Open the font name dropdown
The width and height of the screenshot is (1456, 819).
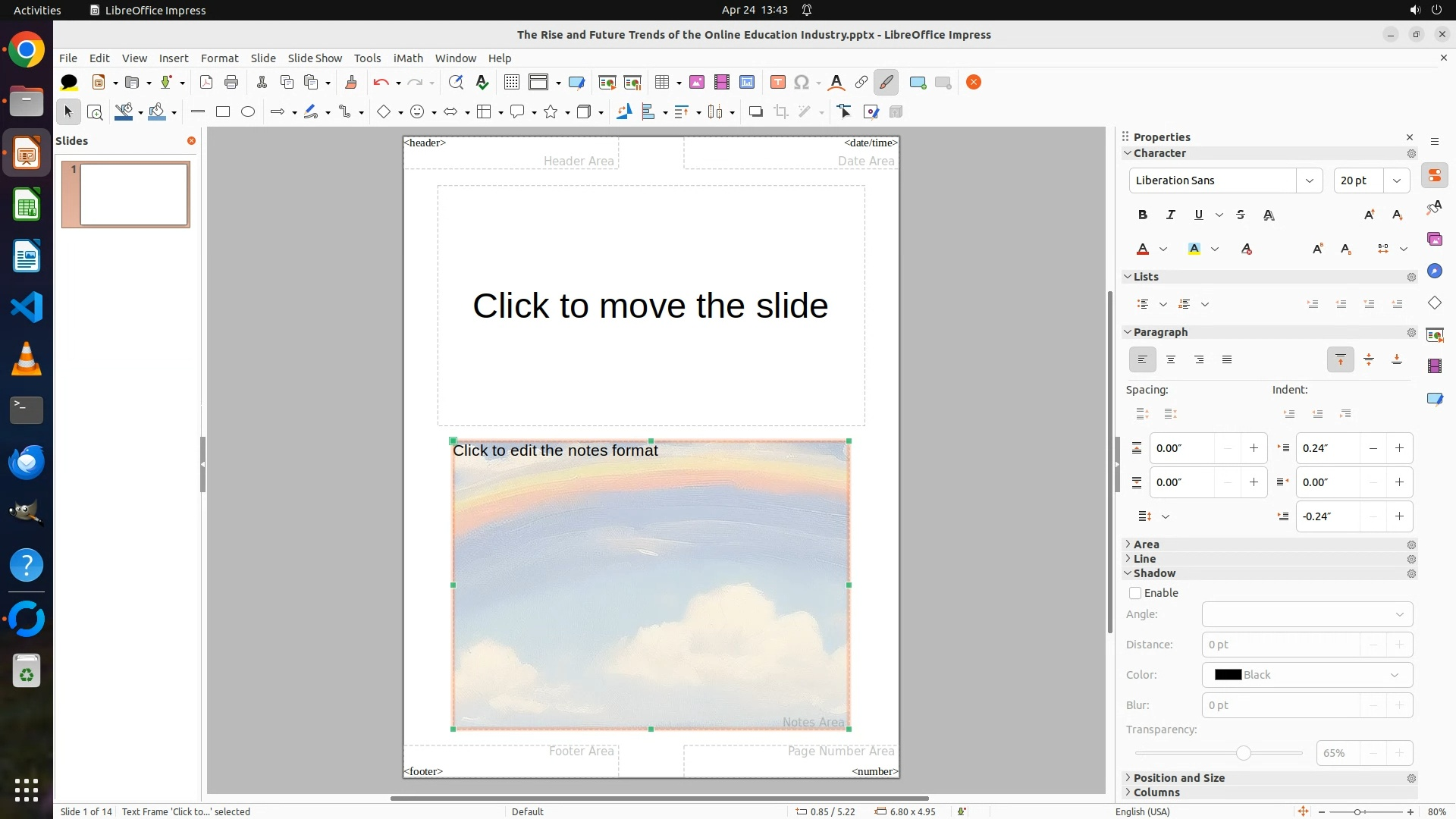click(1309, 180)
